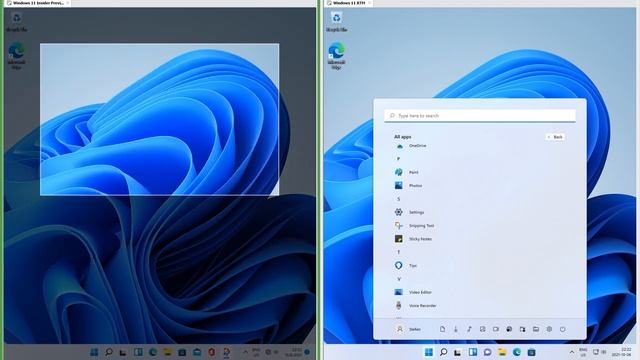
Task: Jump to letter T section header
Action: 399,252
